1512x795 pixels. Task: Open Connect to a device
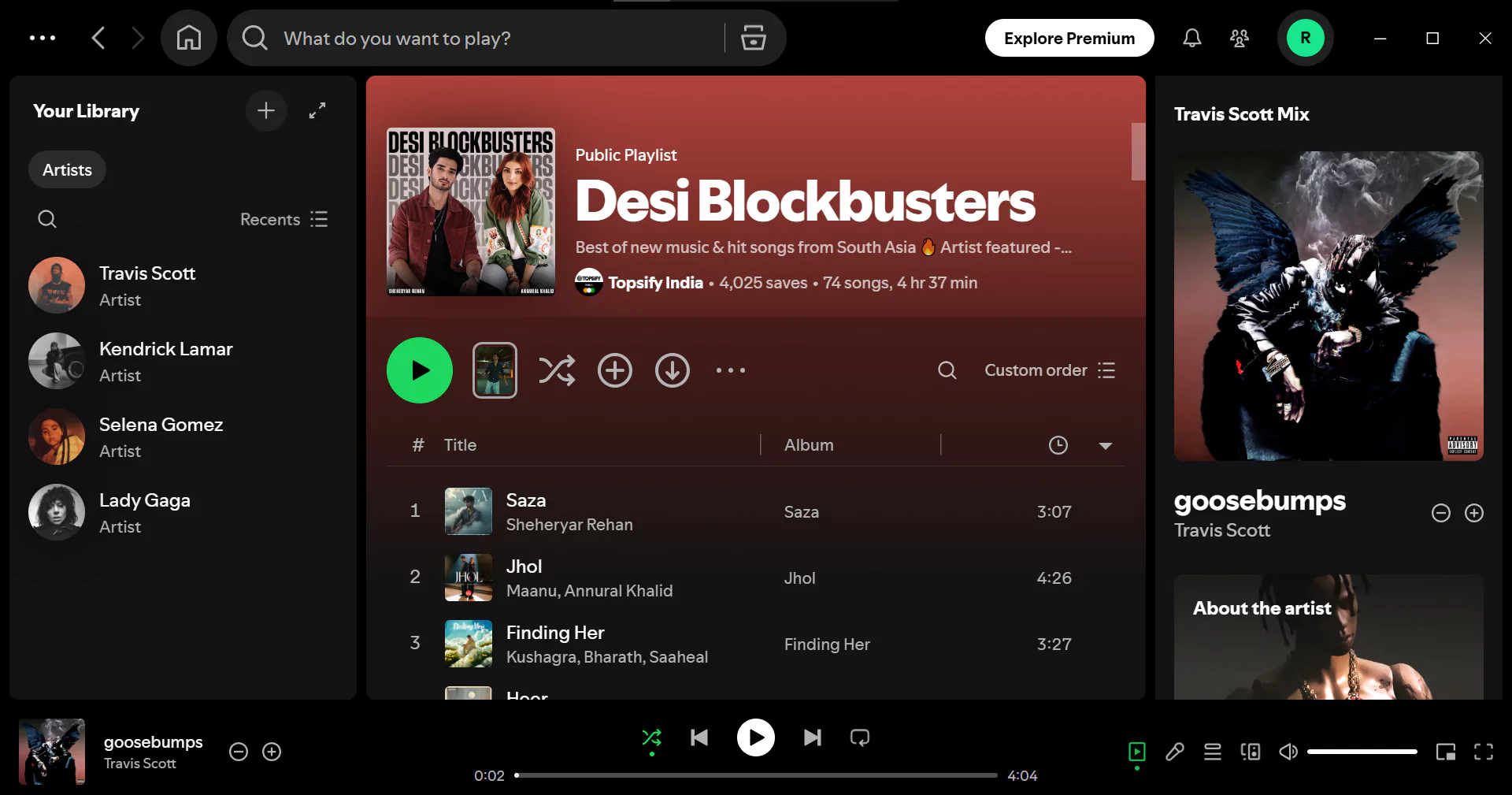pos(1251,752)
